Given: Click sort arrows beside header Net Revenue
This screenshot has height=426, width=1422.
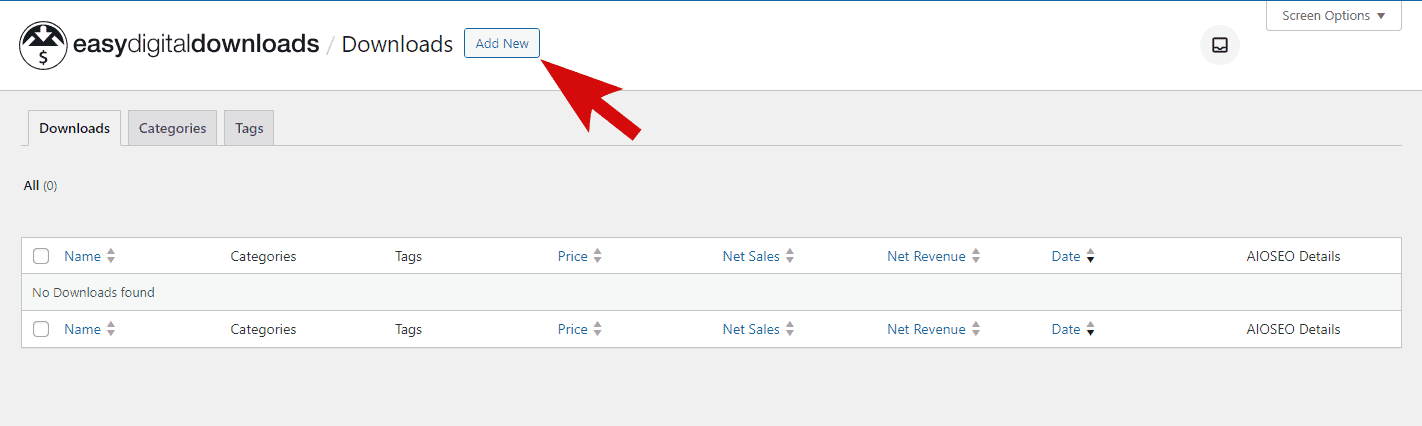Looking at the screenshot, I should coord(975,256).
